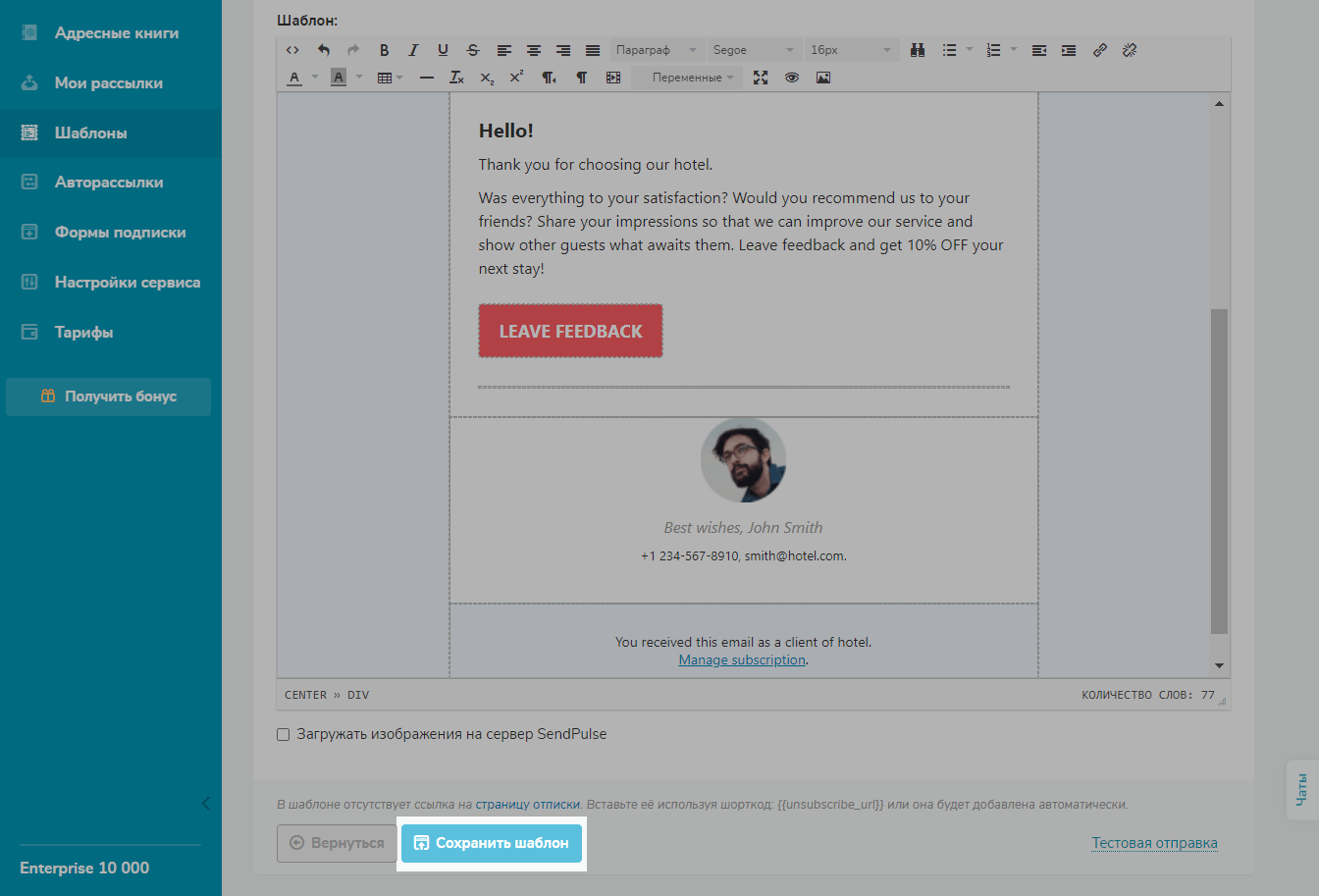The height and width of the screenshot is (896, 1319).
Task: Open the Авторассылки section
Action: coord(111,183)
